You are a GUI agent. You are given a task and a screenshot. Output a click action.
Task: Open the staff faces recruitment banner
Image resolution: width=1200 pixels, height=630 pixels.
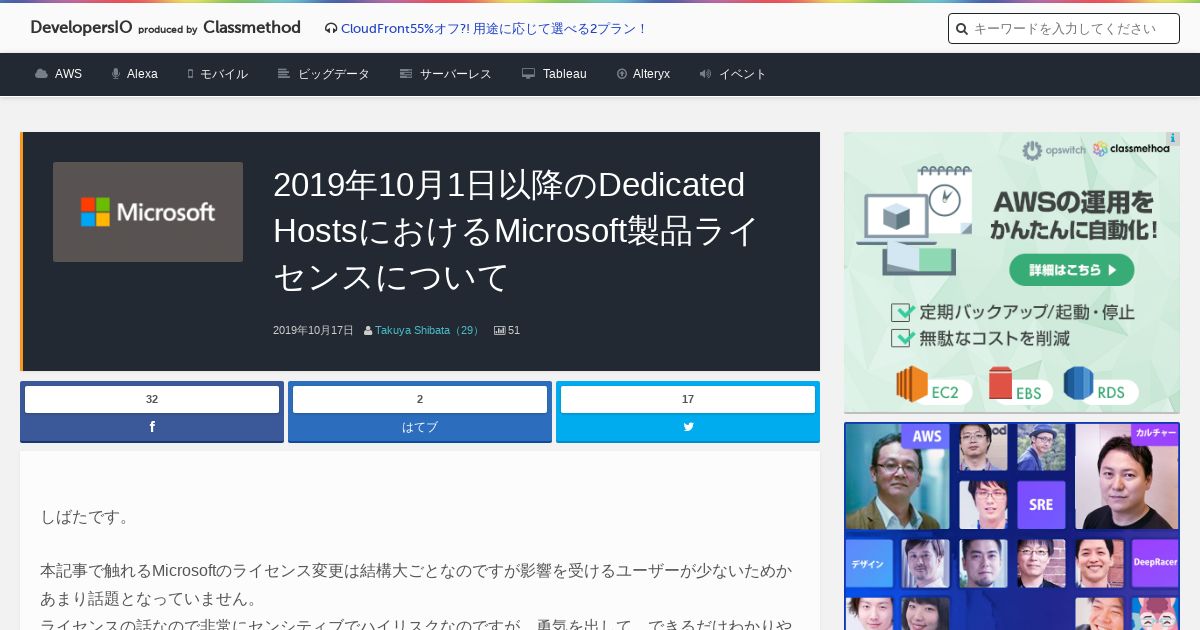[1012, 526]
